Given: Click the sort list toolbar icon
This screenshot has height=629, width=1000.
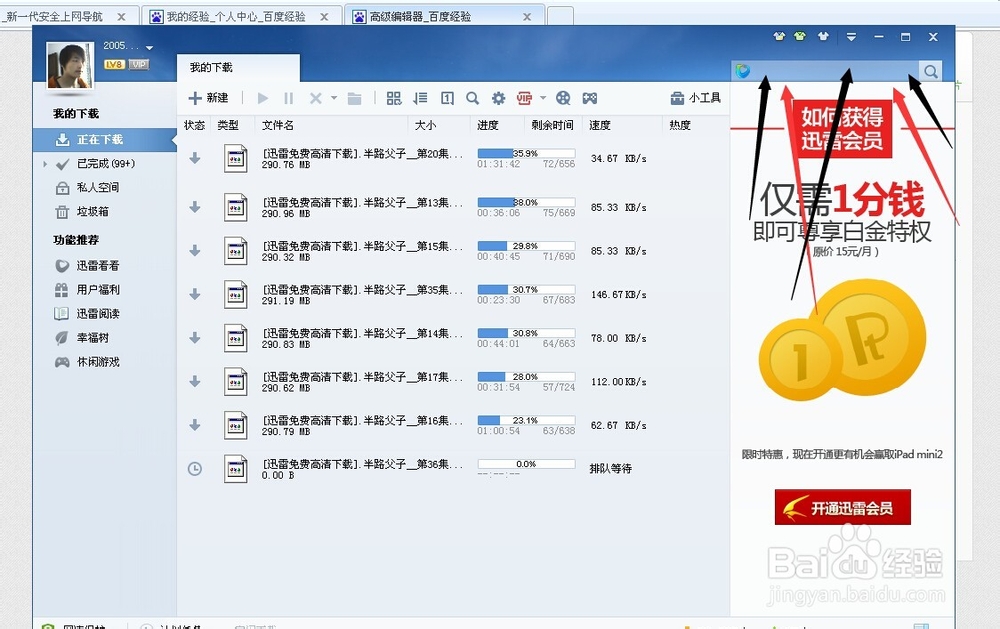Looking at the screenshot, I should click(420, 98).
